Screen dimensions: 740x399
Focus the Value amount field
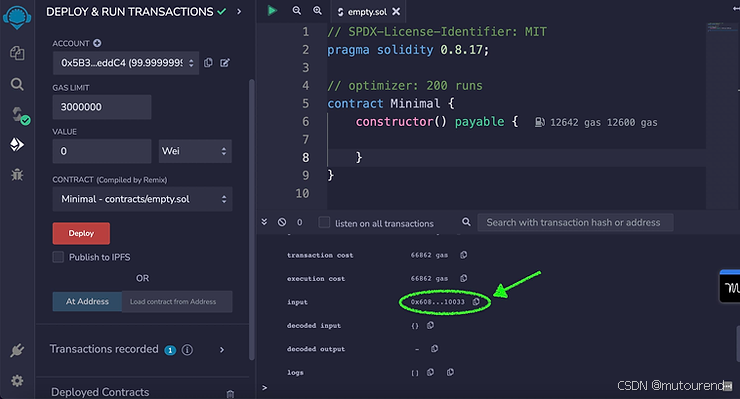(x=102, y=151)
